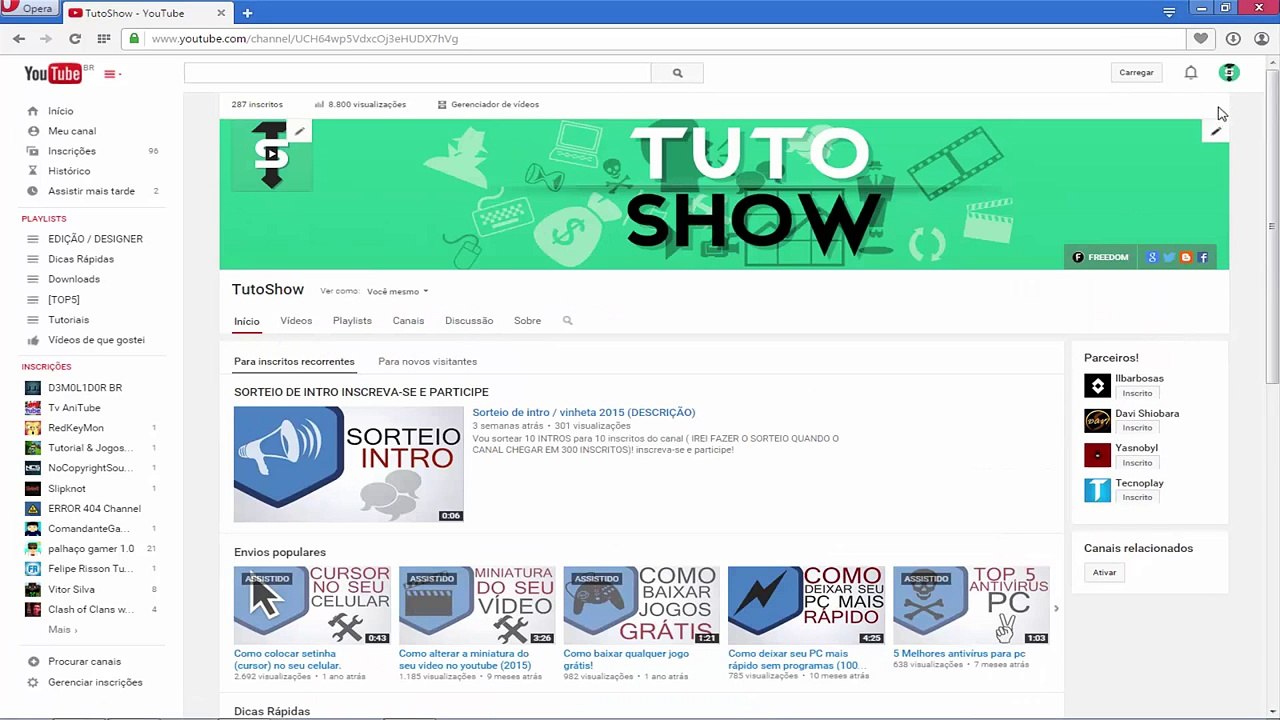The image size is (1280, 720).
Task: Open the guide menu next to YouTube logo
Action: (x=110, y=74)
